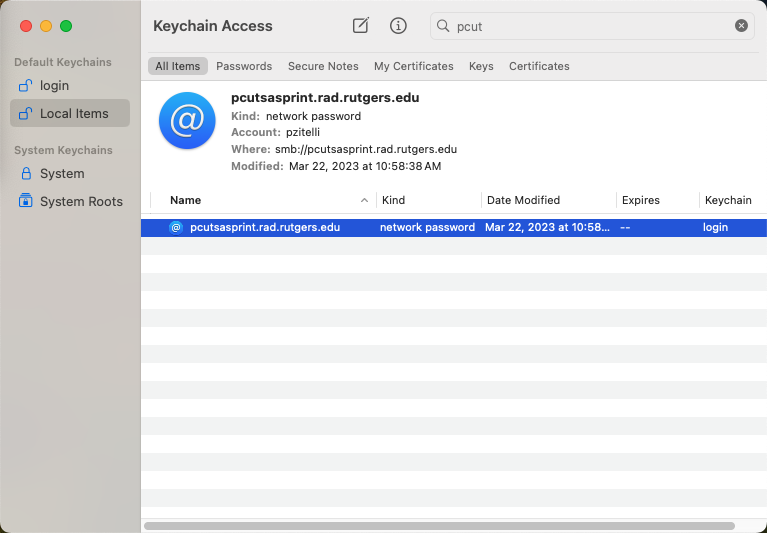Click the smb:// Where address text

366,149
